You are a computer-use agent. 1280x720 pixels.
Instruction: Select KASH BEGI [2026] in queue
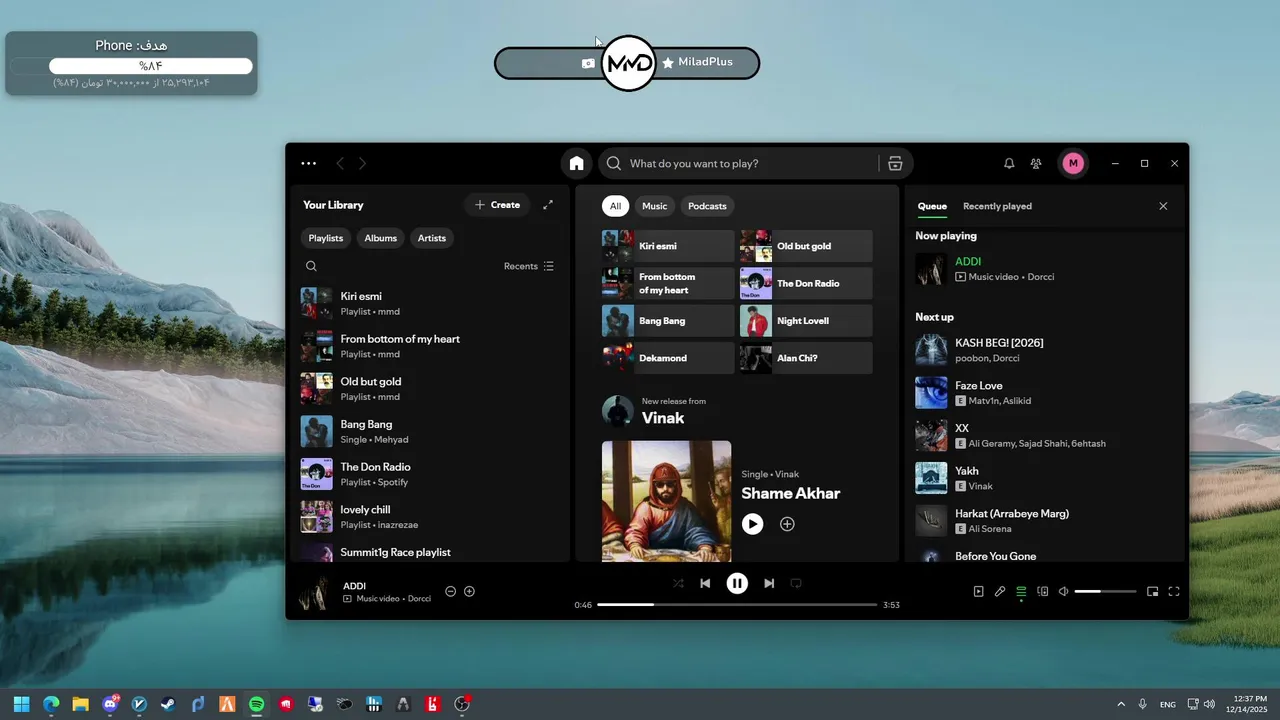point(1045,350)
